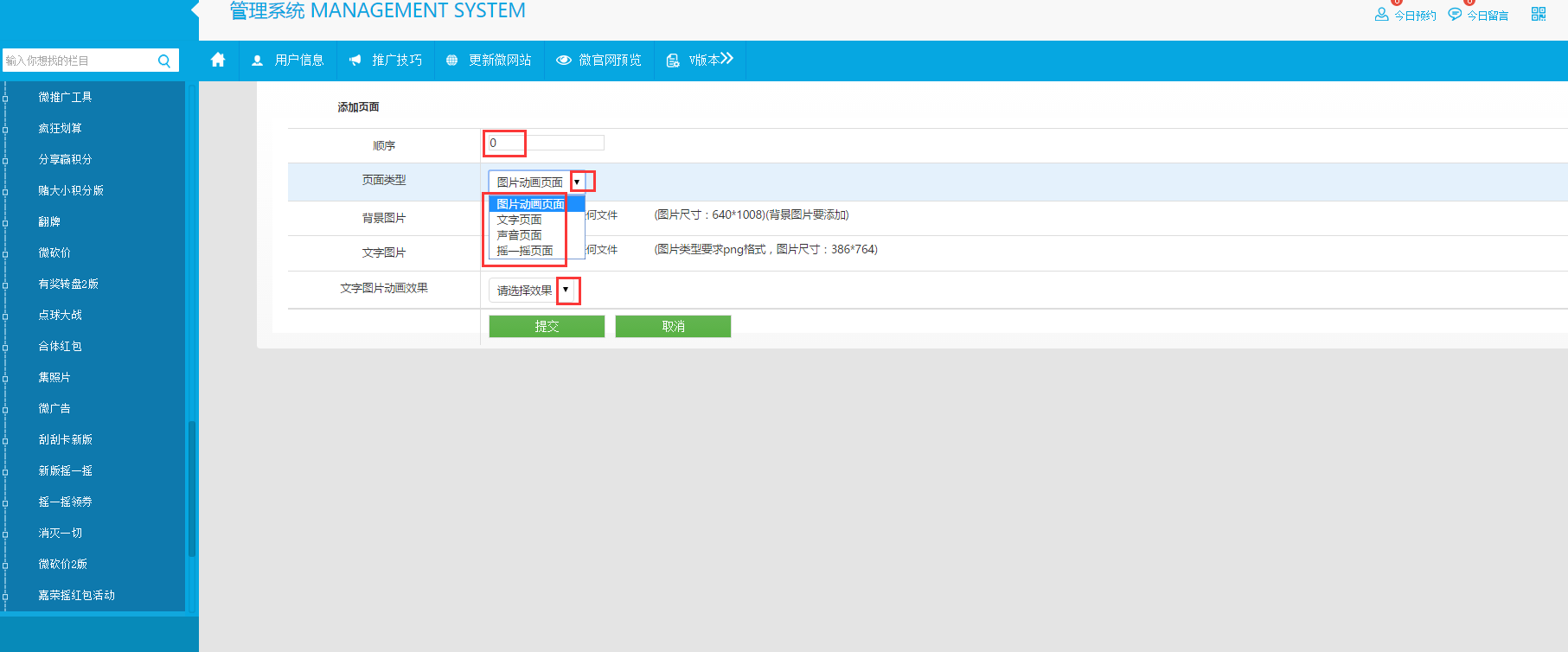The height and width of the screenshot is (652, 1568).
Task: Click the search magnifier icon in sidebar
Action: pos(164,61)
